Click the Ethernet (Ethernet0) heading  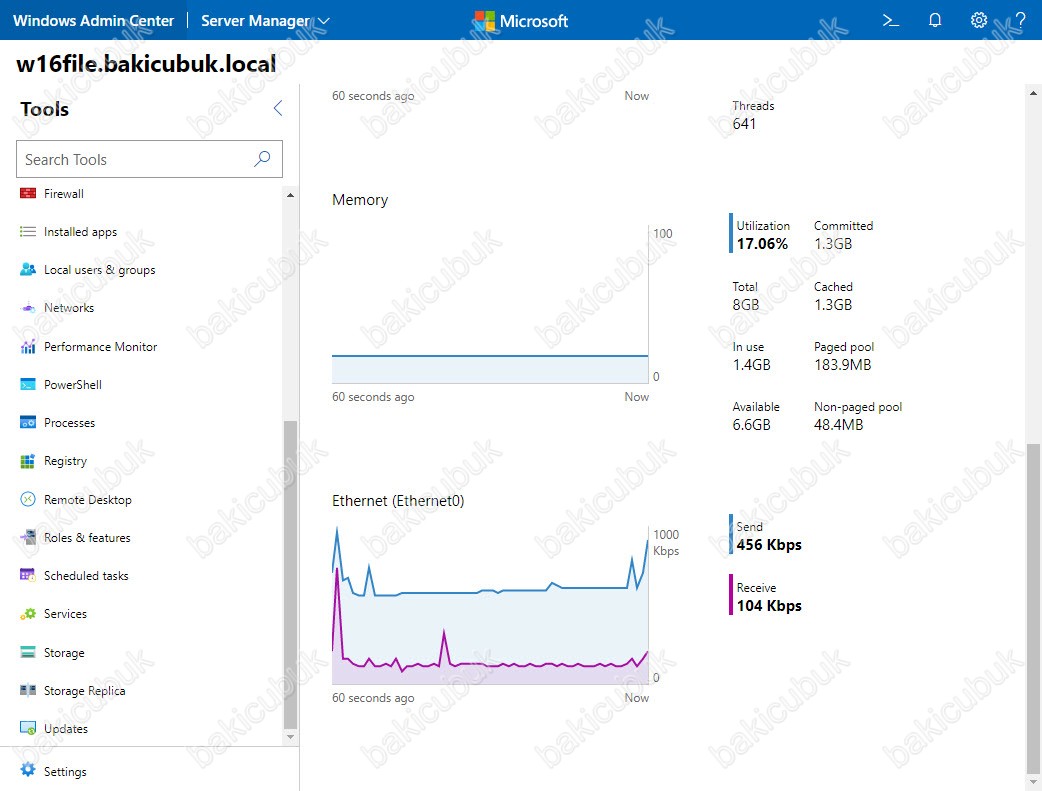click(398, 501)
